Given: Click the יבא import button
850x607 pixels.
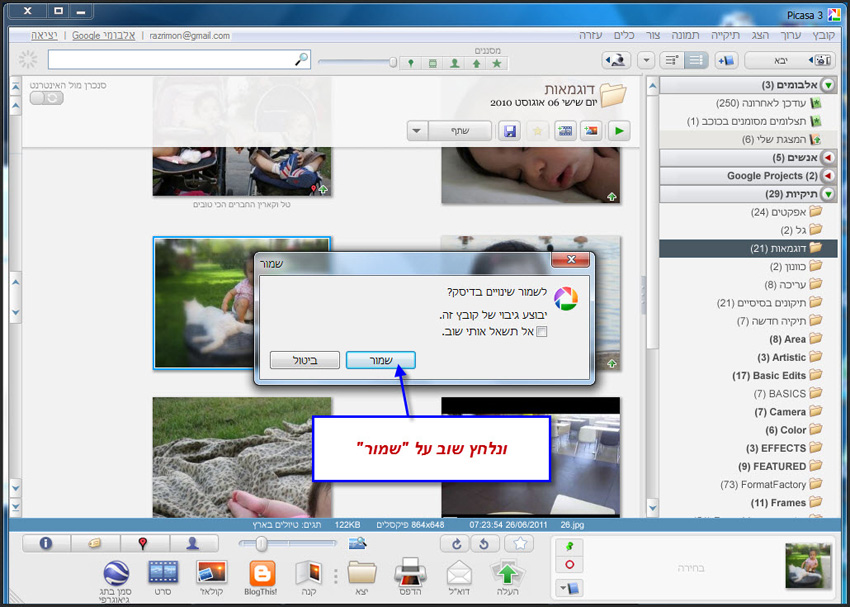Looking at the screenshot, I should [x=790, y=60].
